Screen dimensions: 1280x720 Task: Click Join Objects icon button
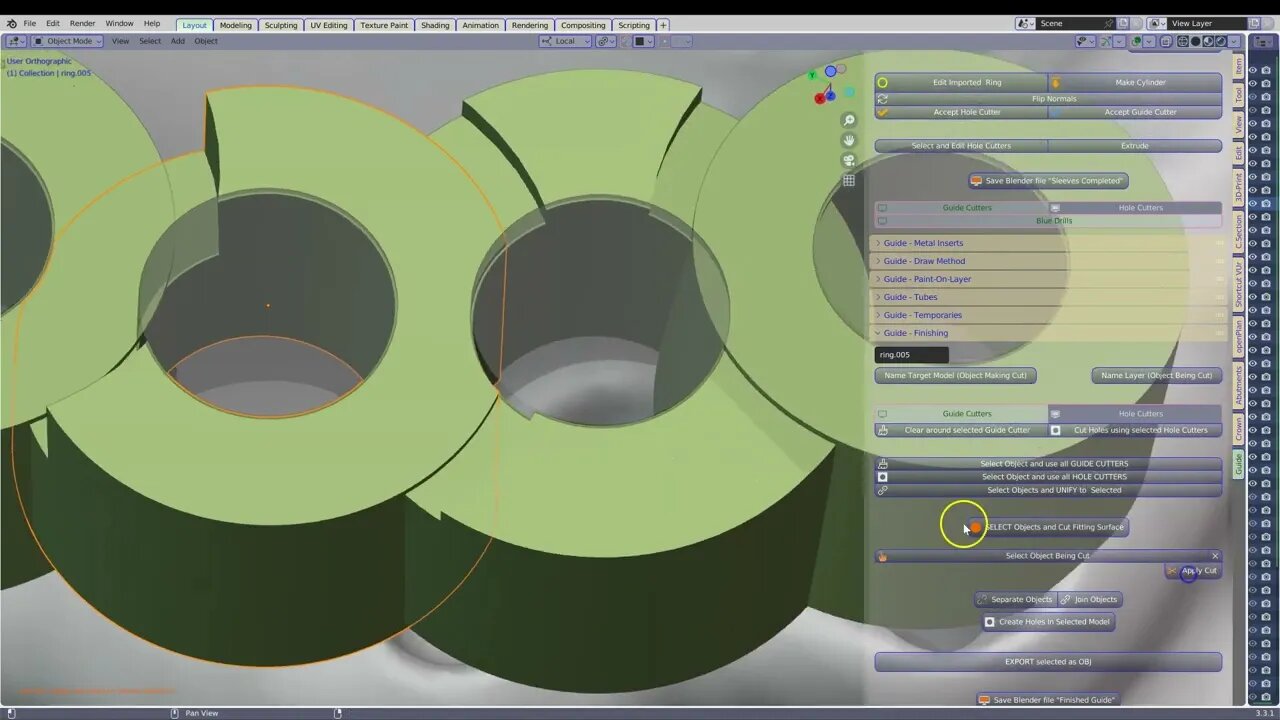(x=1089, y=599)
